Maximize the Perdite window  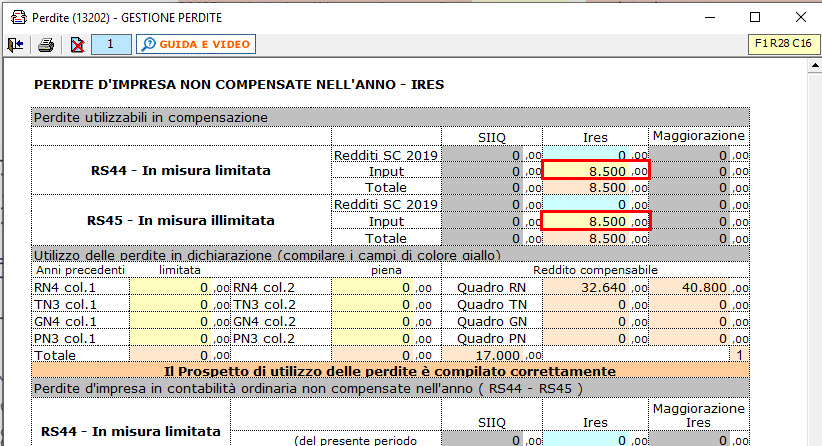[755, 17]
